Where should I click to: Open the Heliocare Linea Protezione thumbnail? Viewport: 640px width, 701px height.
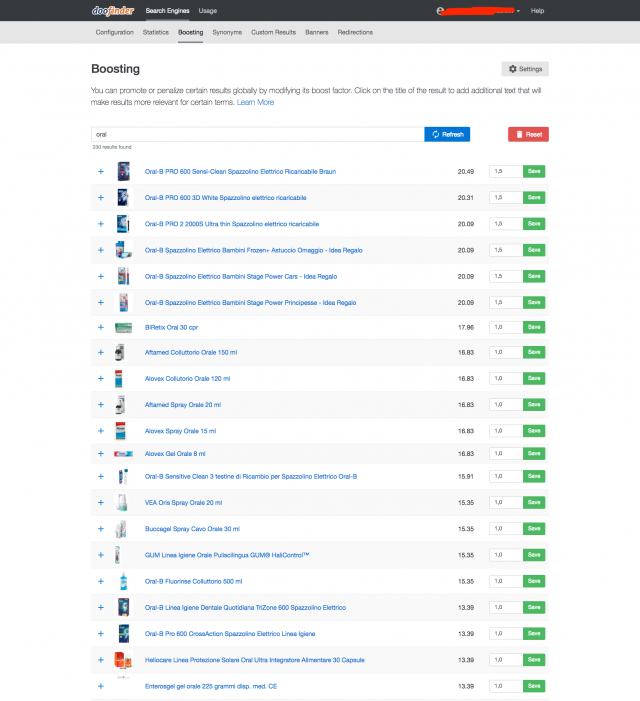click(x=123, y=660)
